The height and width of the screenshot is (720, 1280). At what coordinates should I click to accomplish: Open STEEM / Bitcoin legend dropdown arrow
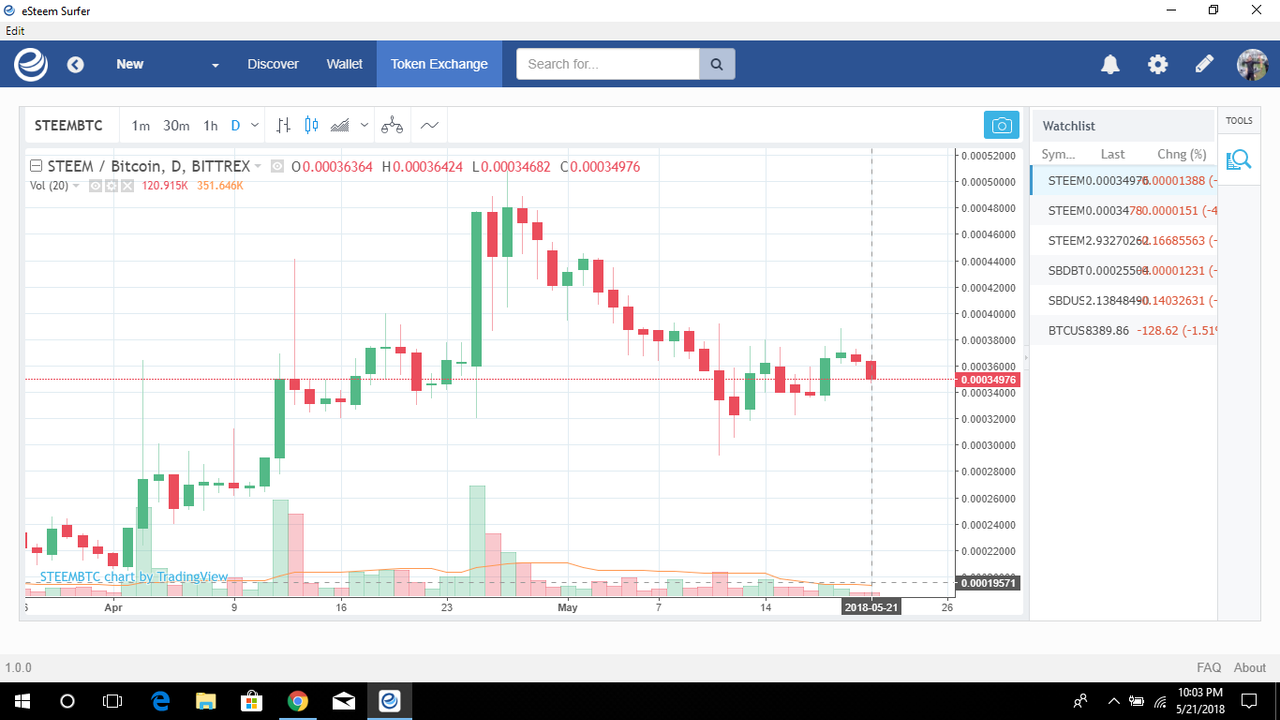[x=259, y=166]
